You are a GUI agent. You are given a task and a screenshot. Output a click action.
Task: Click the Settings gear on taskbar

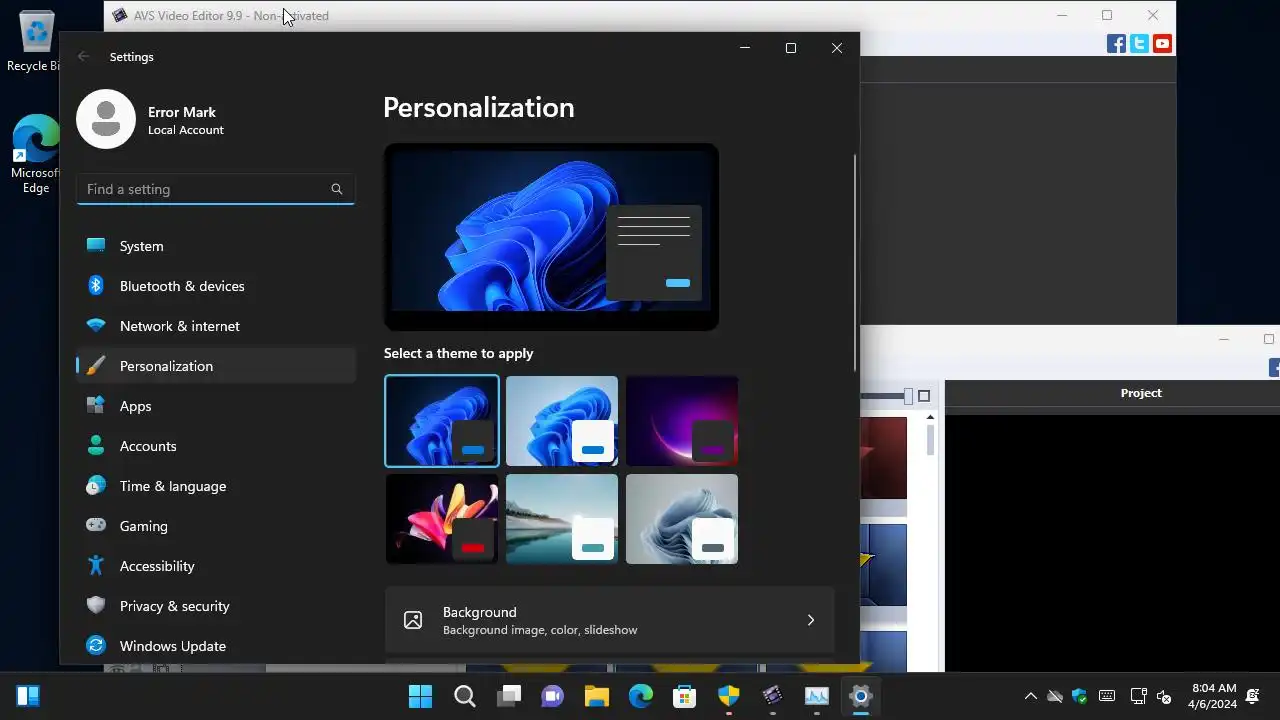coord(861,696)
